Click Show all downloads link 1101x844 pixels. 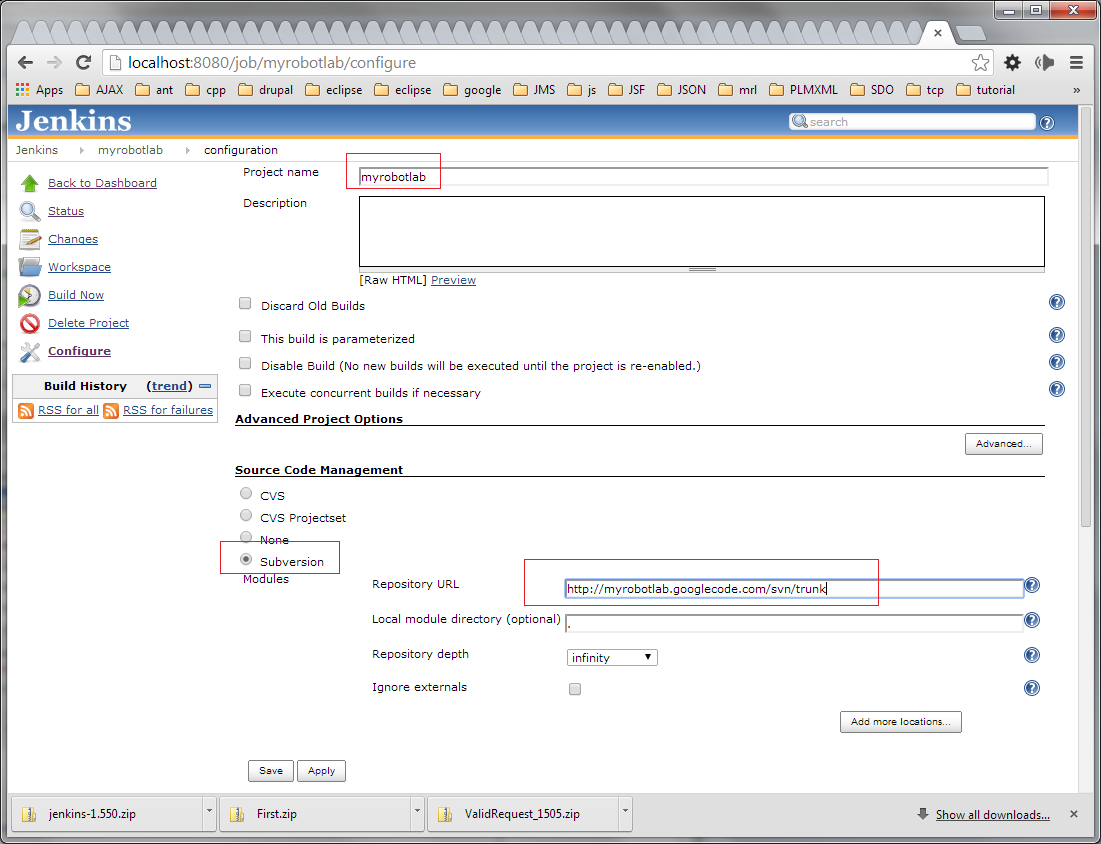(992, 815)
